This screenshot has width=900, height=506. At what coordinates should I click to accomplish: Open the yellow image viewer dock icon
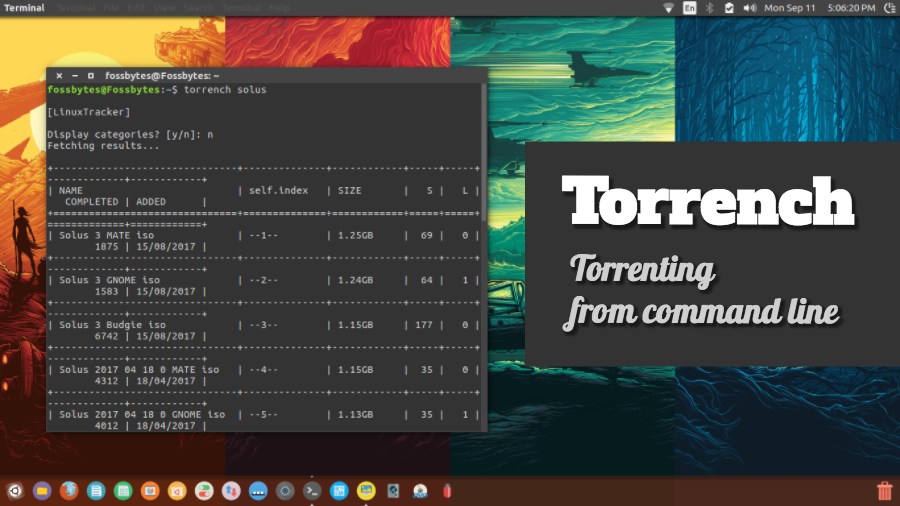(x=366, y=491)
